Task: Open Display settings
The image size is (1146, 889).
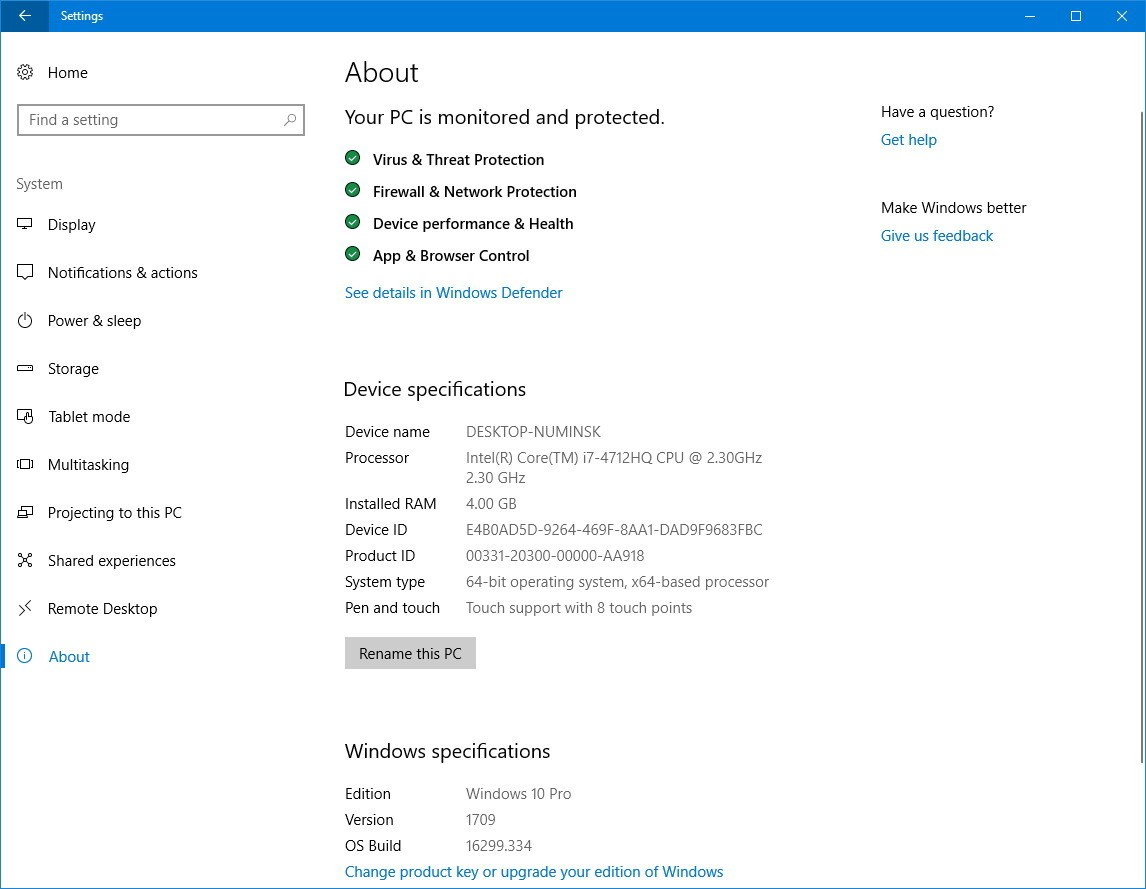Action: [71, 225]
